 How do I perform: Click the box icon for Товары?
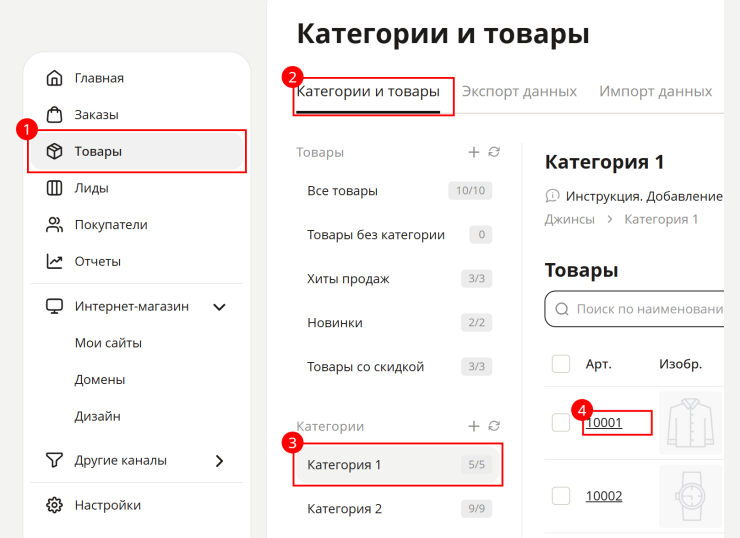click(54, 151)
